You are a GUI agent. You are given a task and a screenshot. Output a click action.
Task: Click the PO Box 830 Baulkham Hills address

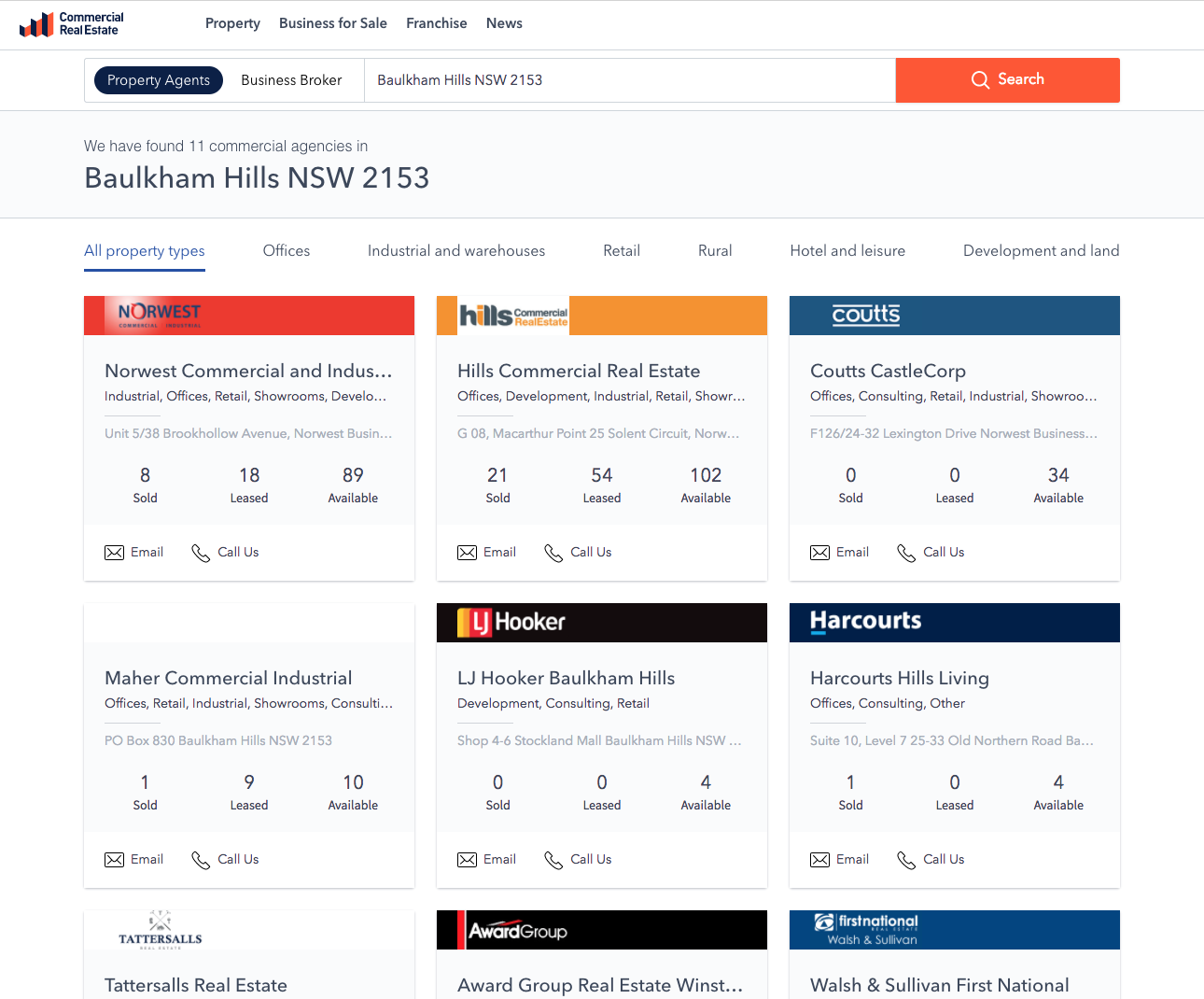click(x=218, y=740)
